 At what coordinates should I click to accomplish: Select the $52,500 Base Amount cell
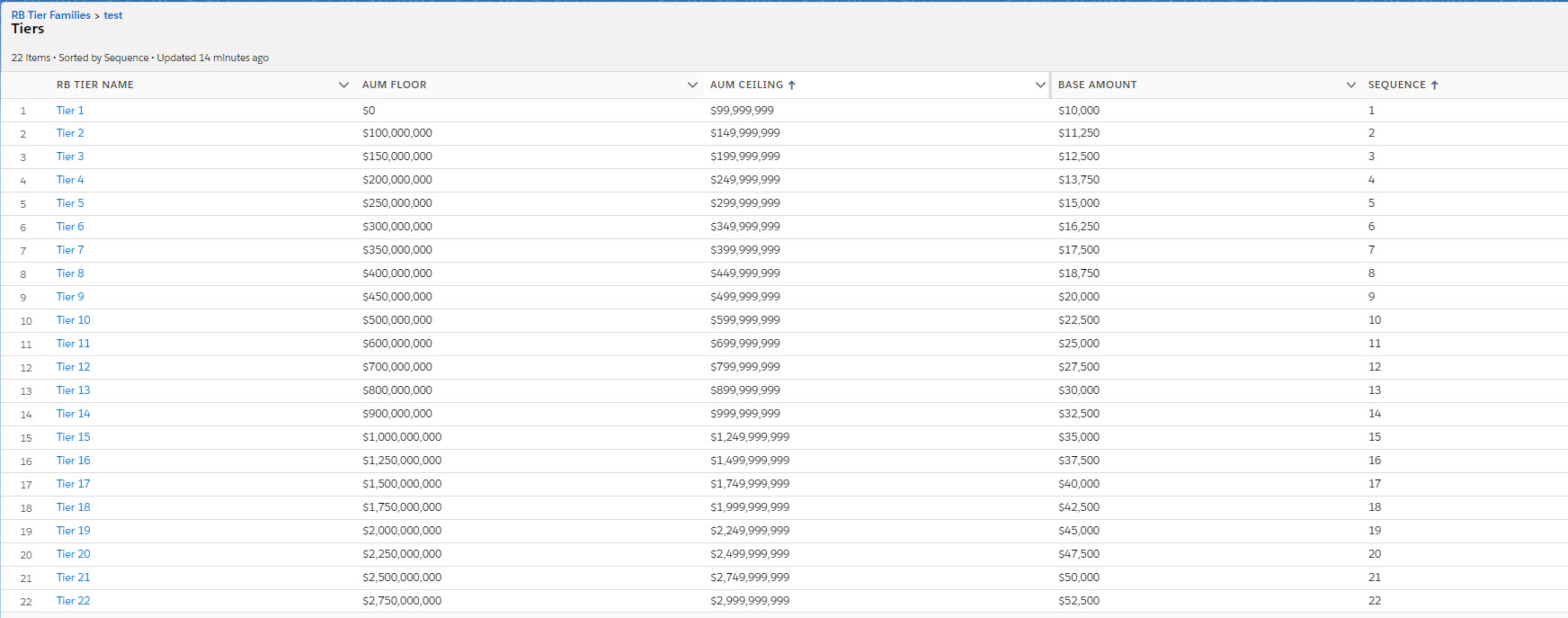[x=1079, y=601]
